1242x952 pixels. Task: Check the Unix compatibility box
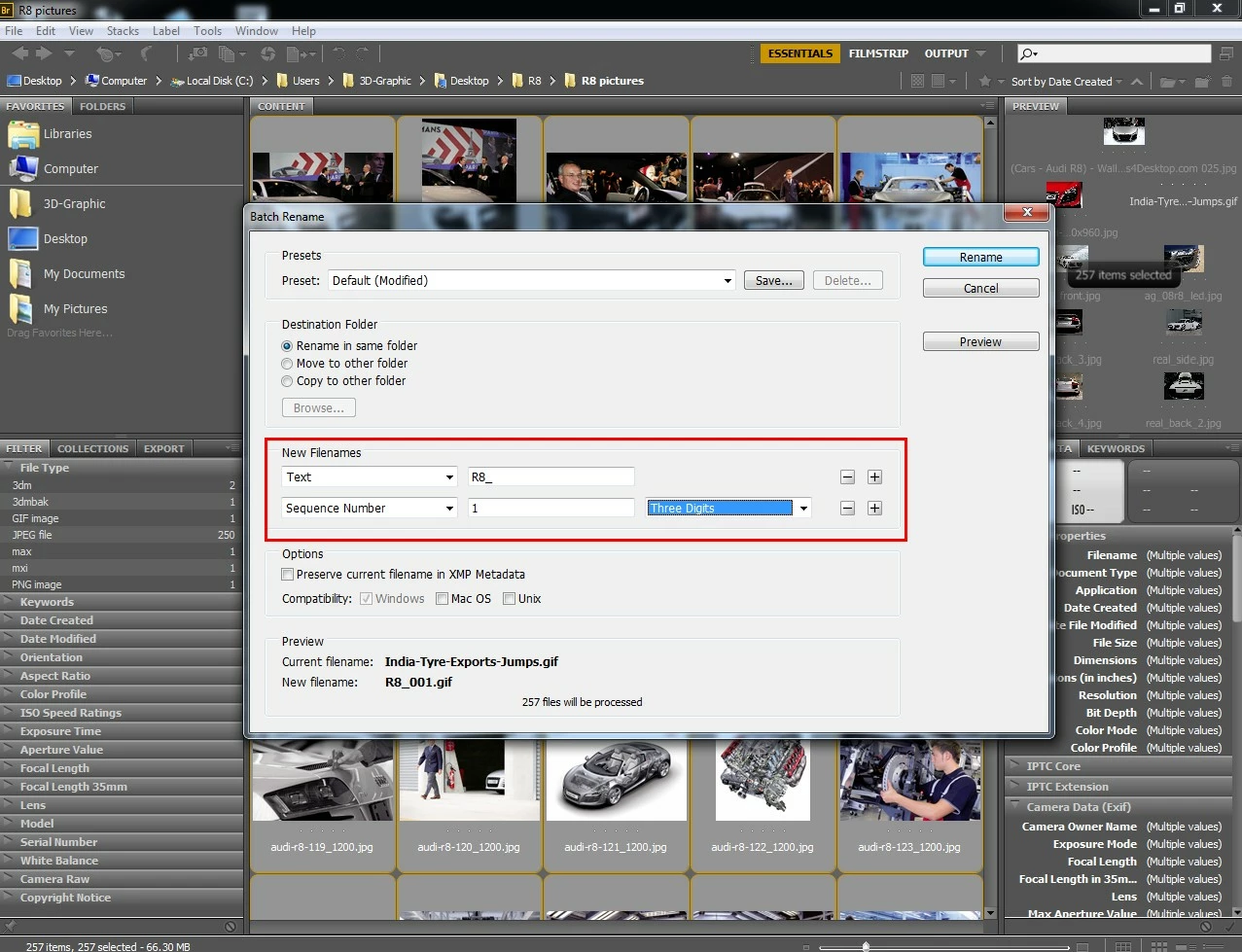(x=509, y=599)
